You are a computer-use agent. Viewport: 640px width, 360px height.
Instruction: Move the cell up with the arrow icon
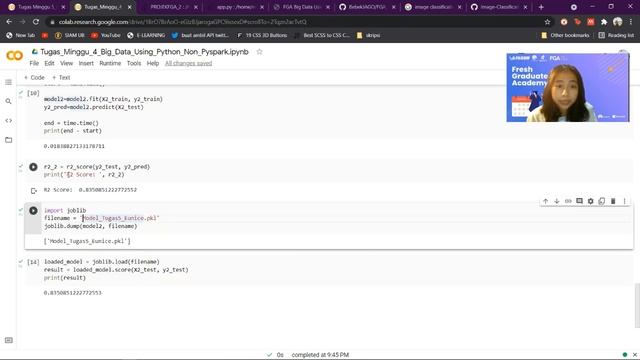coord(545,201)
